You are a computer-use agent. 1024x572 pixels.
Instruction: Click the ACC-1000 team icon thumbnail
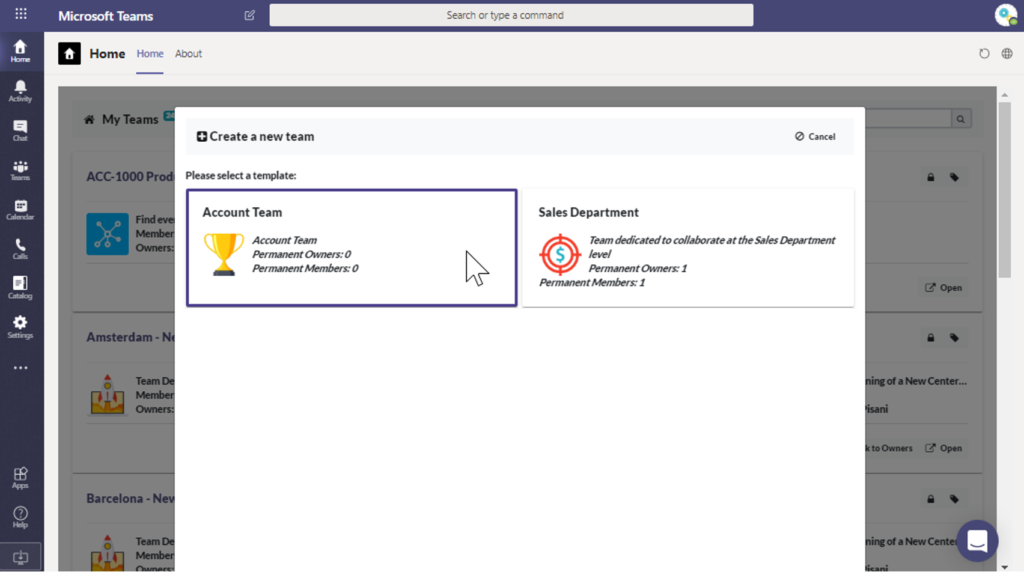[107, 234]
